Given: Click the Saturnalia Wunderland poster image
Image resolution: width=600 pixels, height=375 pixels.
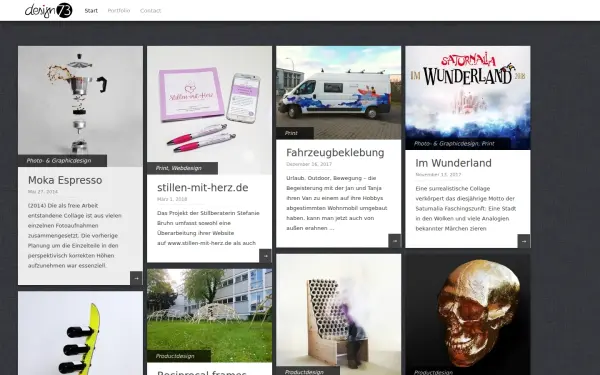Looking at the screenshot, I should (x=468, y=98).
